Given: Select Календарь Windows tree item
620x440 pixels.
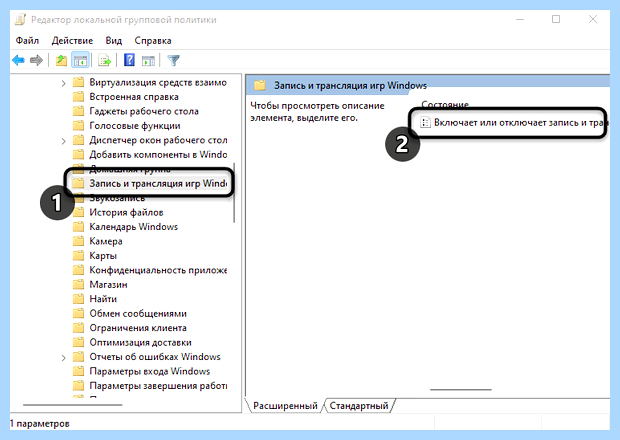Looking at the screenshot, I should (134, 227).
